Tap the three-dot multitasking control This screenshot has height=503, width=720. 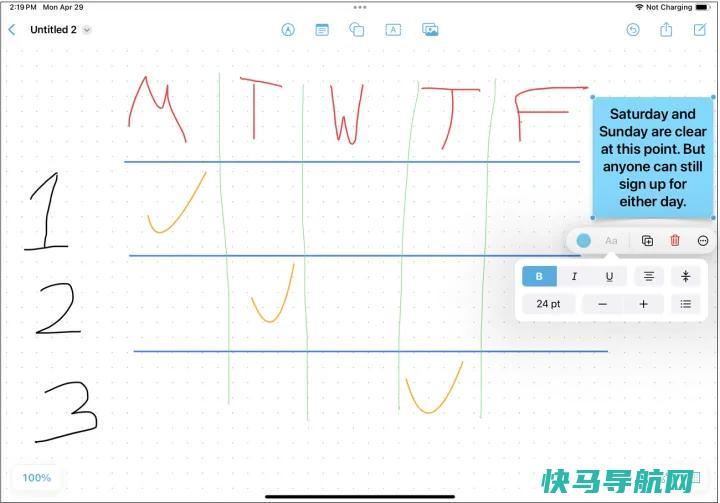tap(360, 7)
